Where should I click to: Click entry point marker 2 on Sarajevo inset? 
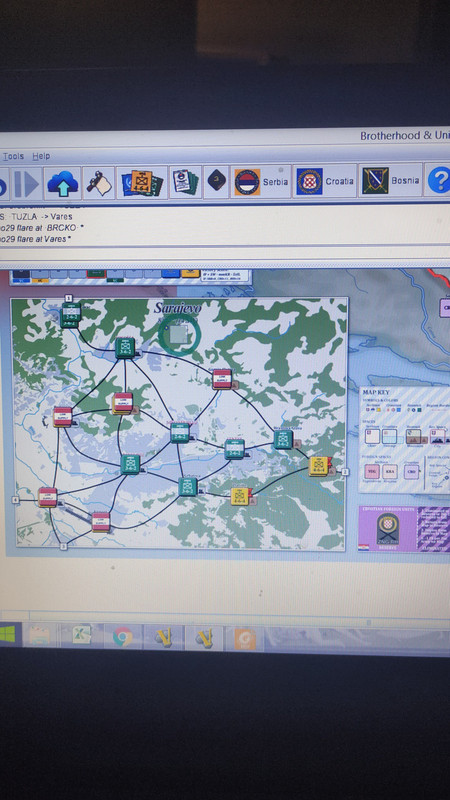[x=345, y=472]
